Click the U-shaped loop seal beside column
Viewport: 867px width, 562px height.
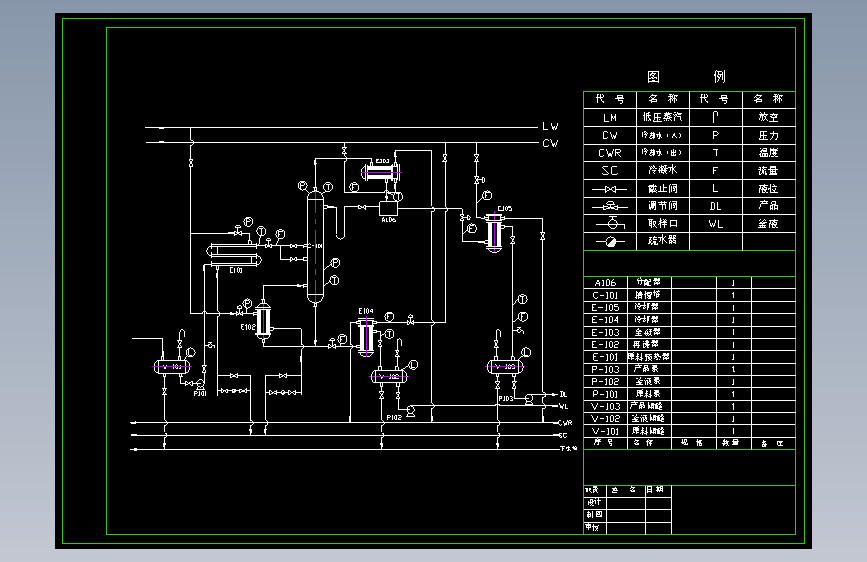click(x=340, y=223)
